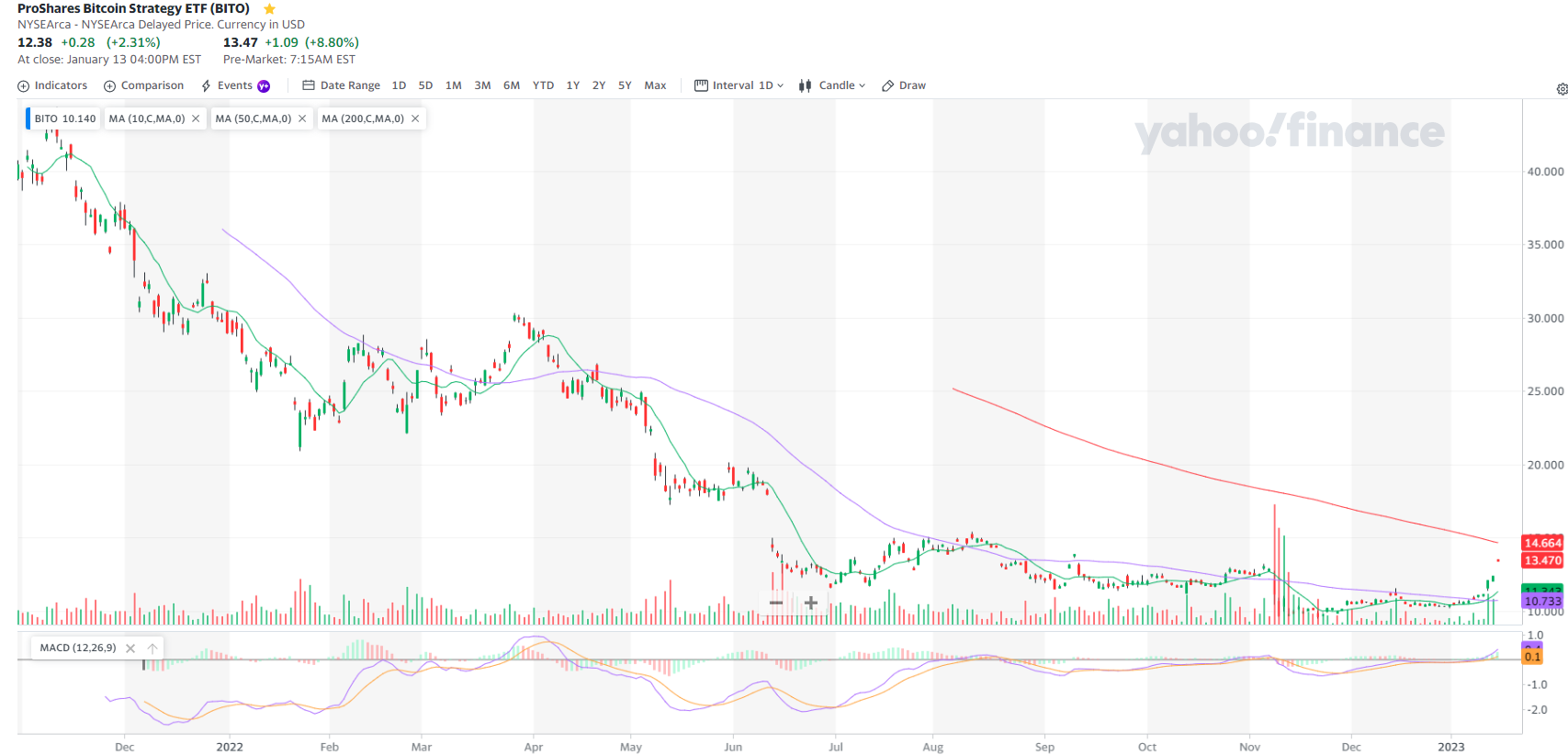Select the 5D range
Screen dimensions: 1568x755
tap(425, 85)
